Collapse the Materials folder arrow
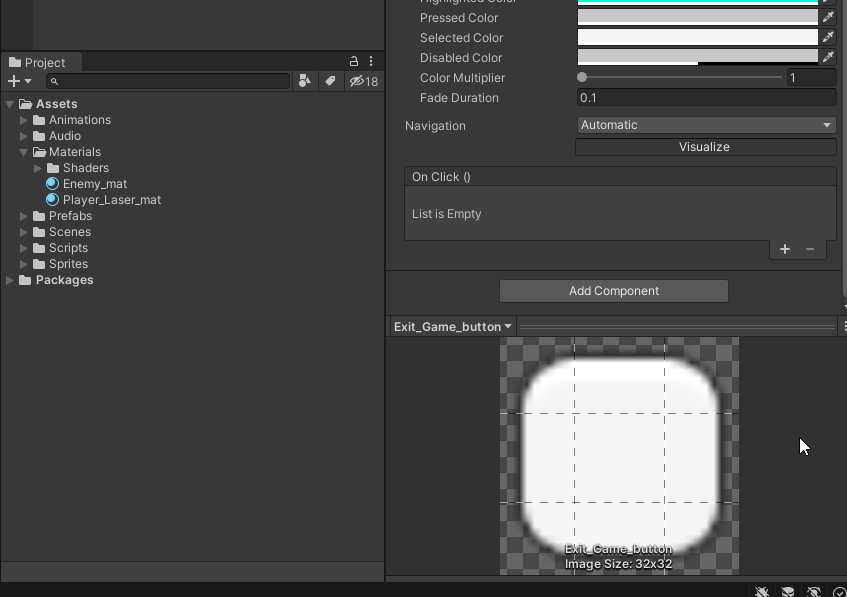The height and width of the screenshot is (597, 847). 24,152
